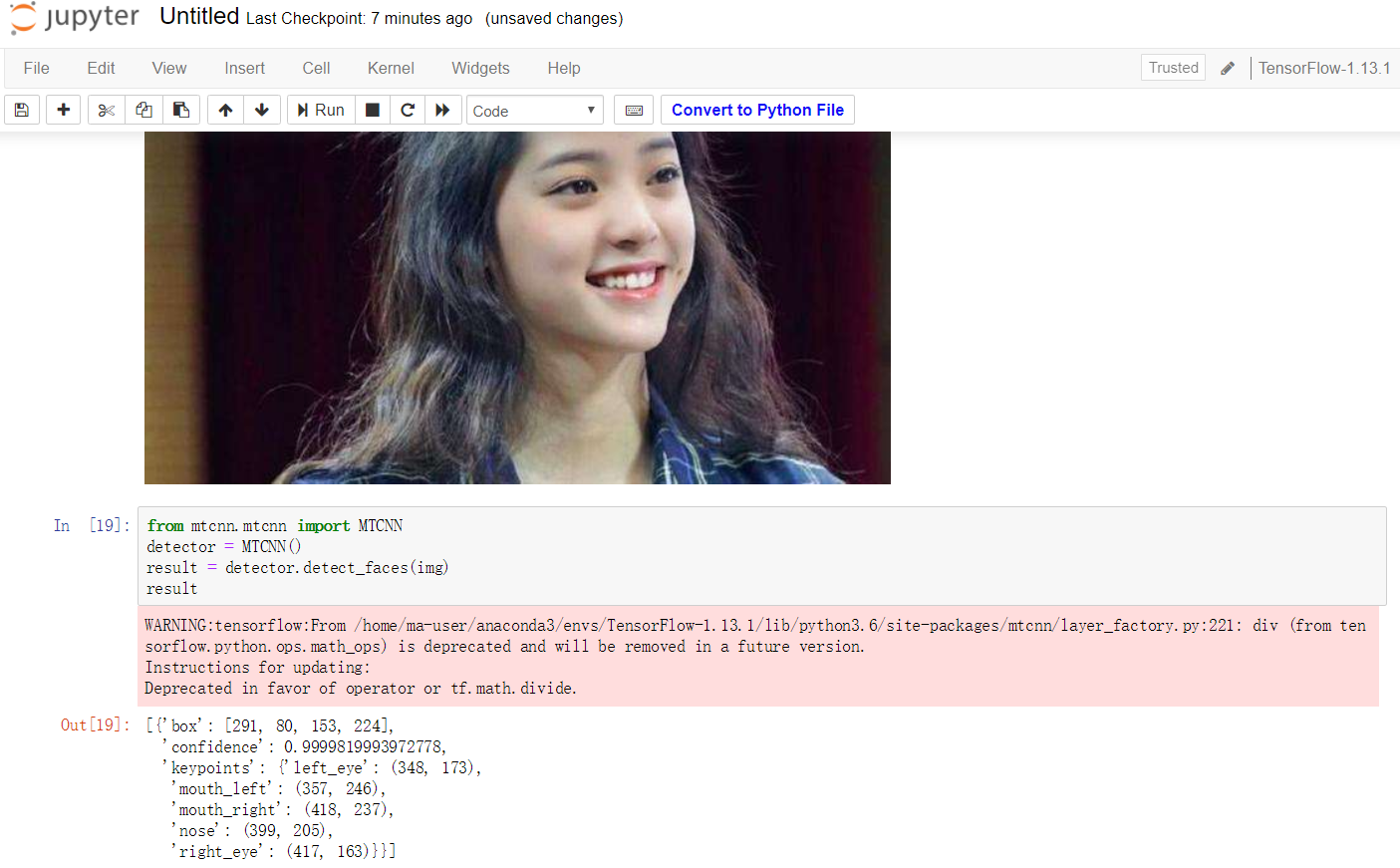The height and width of the screenshot is (868, 1400).
Task: Click the 'confidence' output line
Action: (x=303, y=746)
